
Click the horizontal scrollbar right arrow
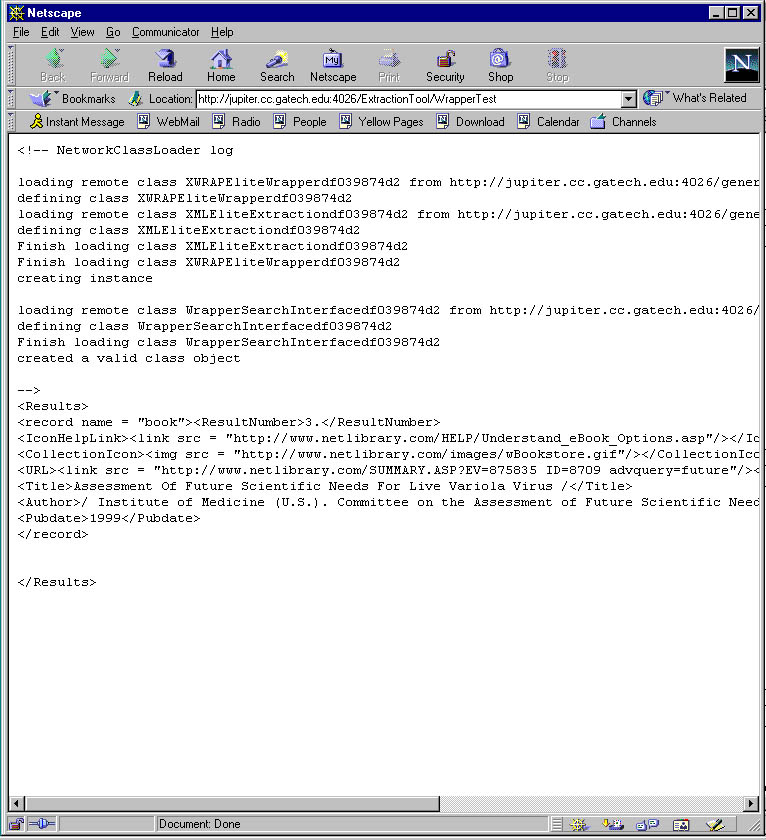point(751,803)
